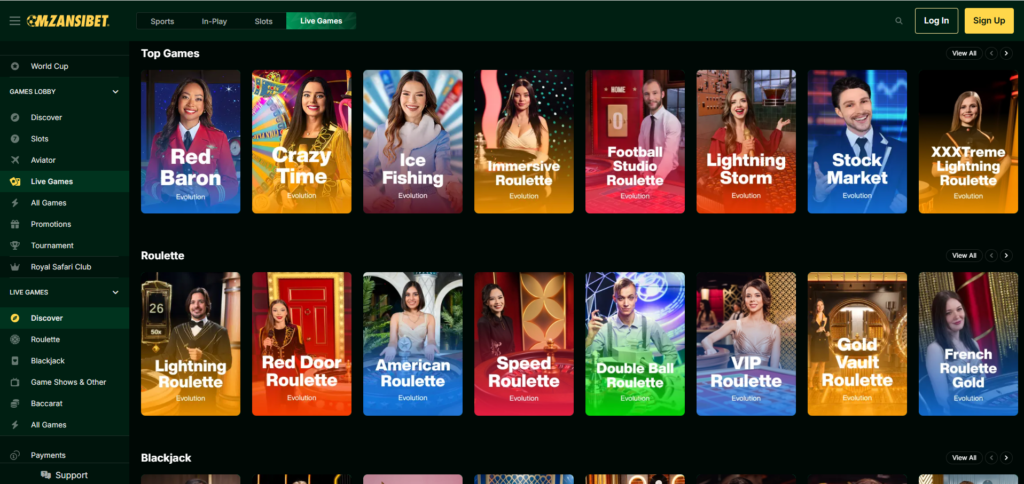Viewport: 1024px width, 484px height.
Task: Click the Live Games cards icon
Action: (16, 182)
